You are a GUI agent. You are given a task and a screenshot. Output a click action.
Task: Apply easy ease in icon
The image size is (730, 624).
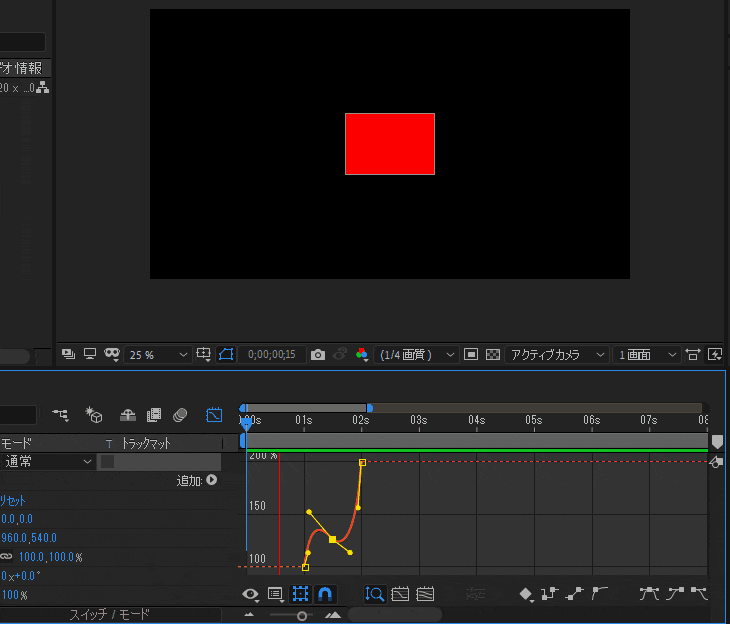(x=675, y=593)
